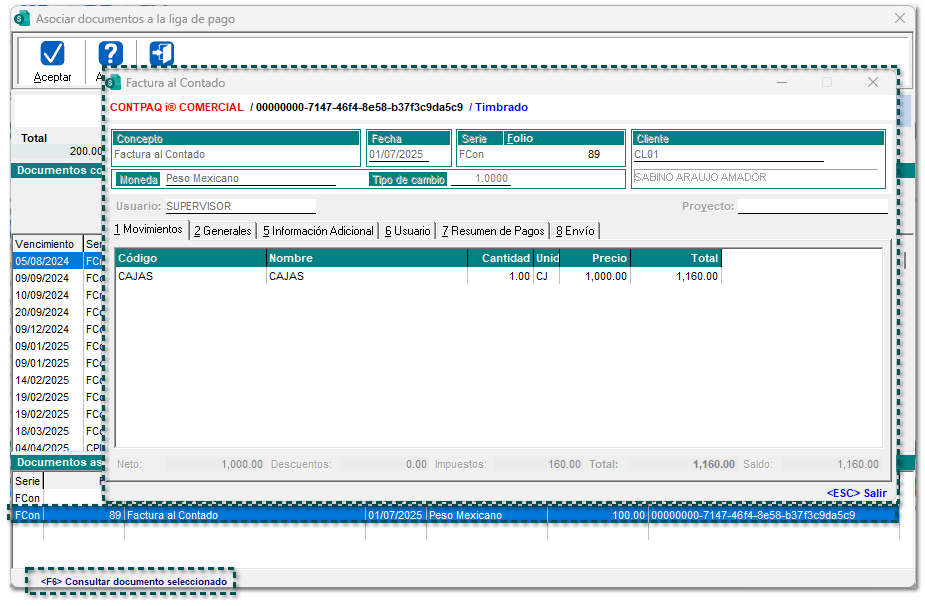Select the 05/08/2024 row in Vencimiento list

[x=46, y=261]
